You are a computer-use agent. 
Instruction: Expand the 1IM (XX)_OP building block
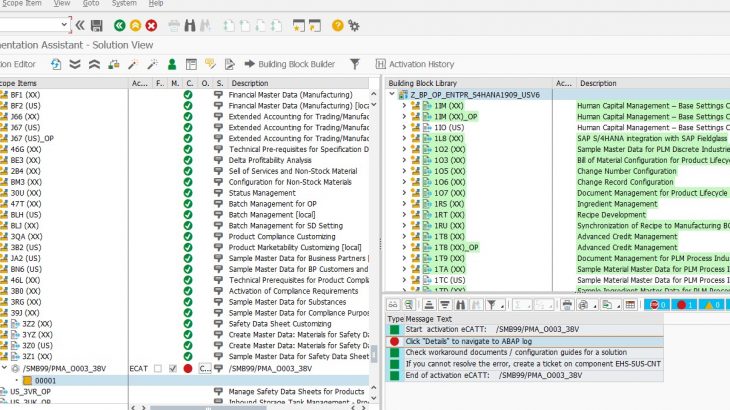[404, 117]
